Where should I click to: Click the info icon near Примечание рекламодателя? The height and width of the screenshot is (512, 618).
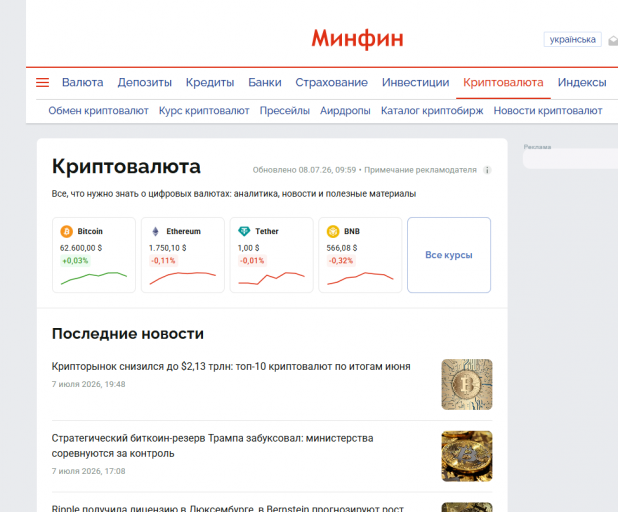487,170
